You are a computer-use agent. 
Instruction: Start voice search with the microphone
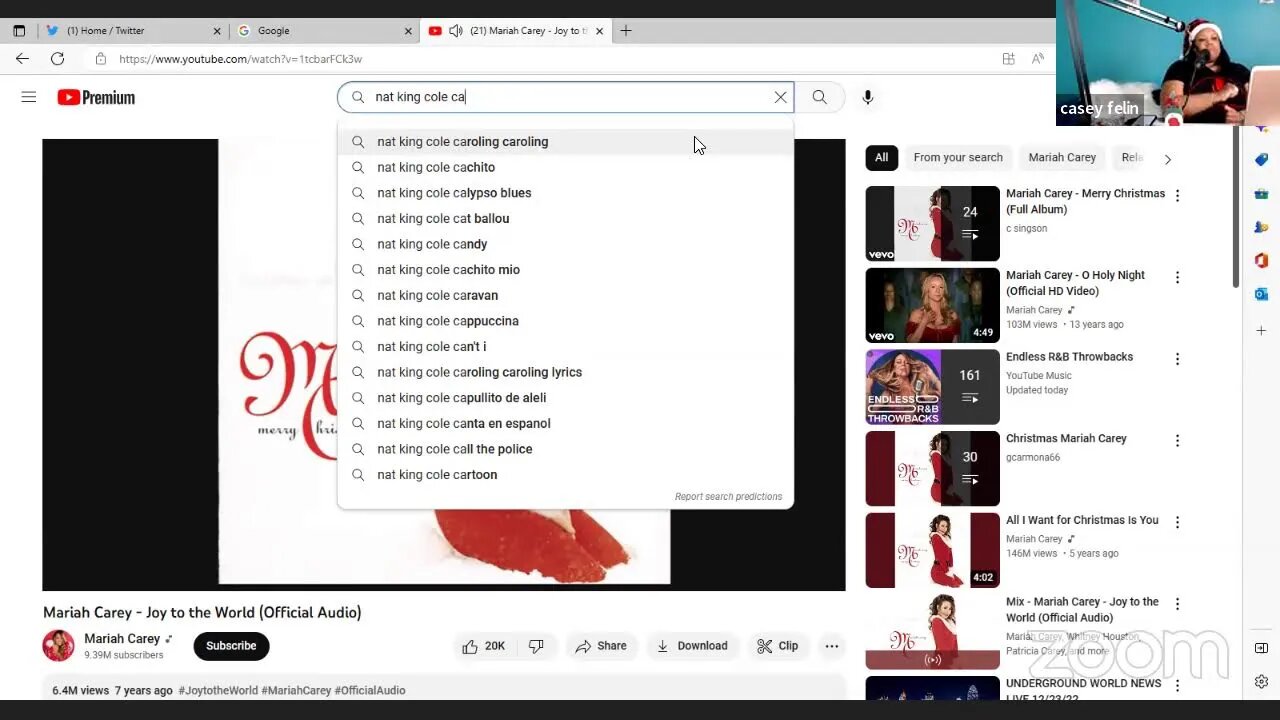click(x=868, y=97)
